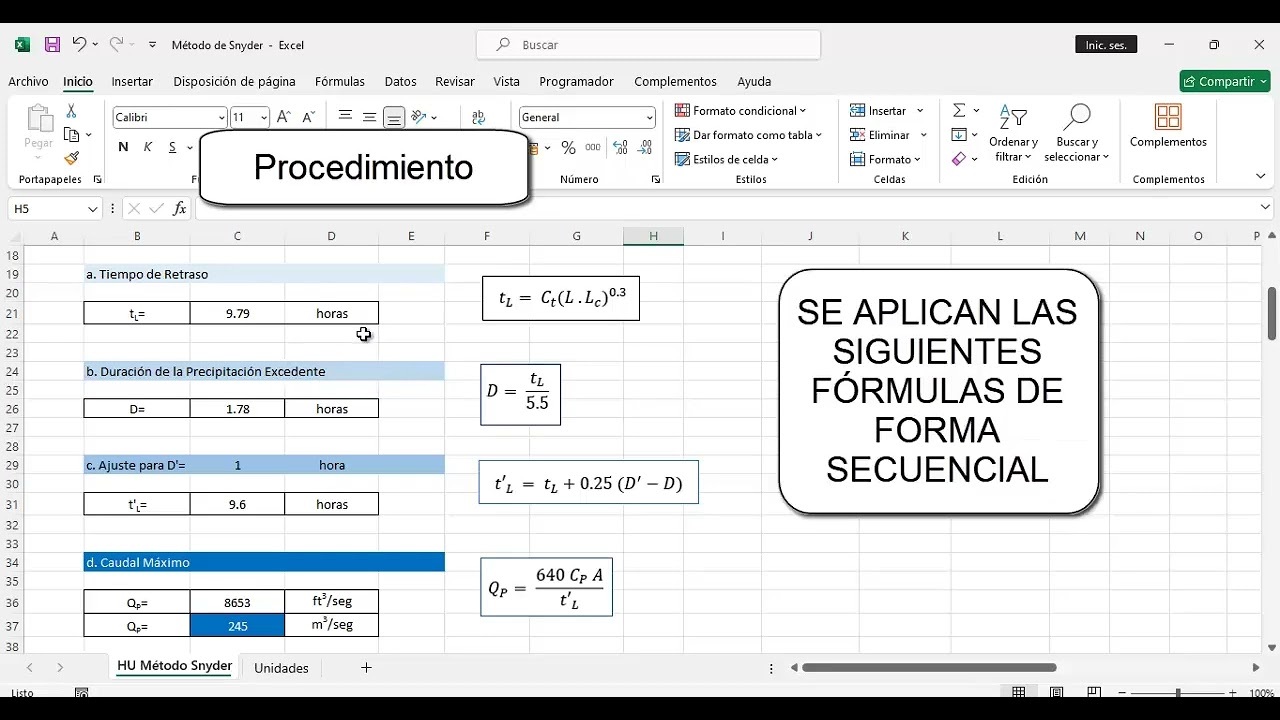The height and width of the screenshot is (720, 1280).
Task: Add a new sheet with plus button
Action: (366, 667)
